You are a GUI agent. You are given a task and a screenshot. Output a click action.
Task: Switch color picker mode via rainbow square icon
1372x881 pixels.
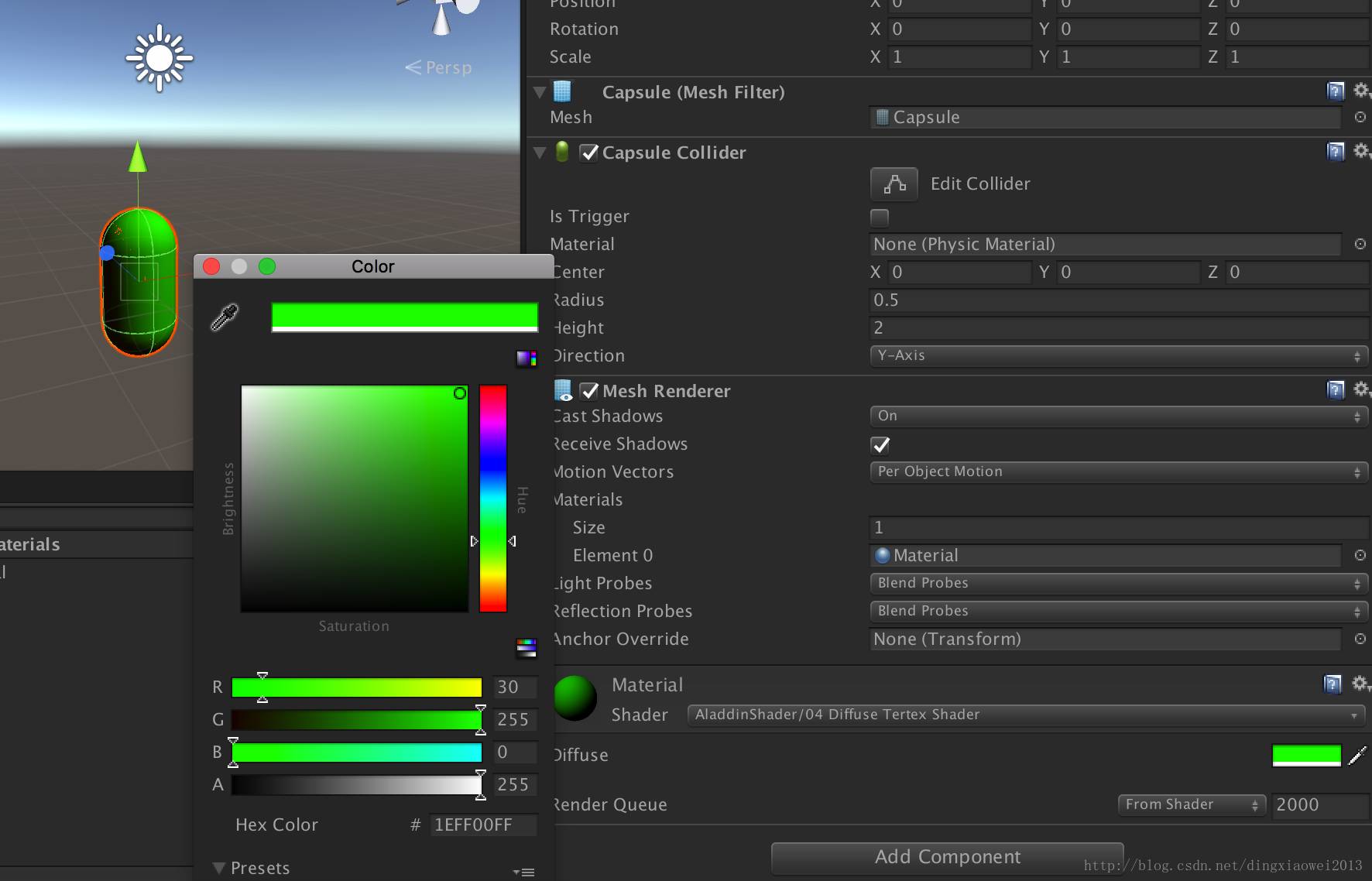pyautogui.click(x=527, y=358)
